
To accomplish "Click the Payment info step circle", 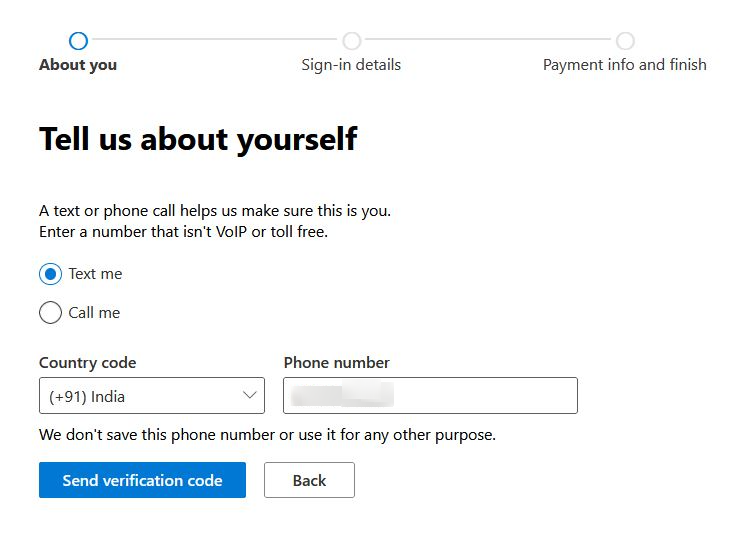I will click(625, 41).
